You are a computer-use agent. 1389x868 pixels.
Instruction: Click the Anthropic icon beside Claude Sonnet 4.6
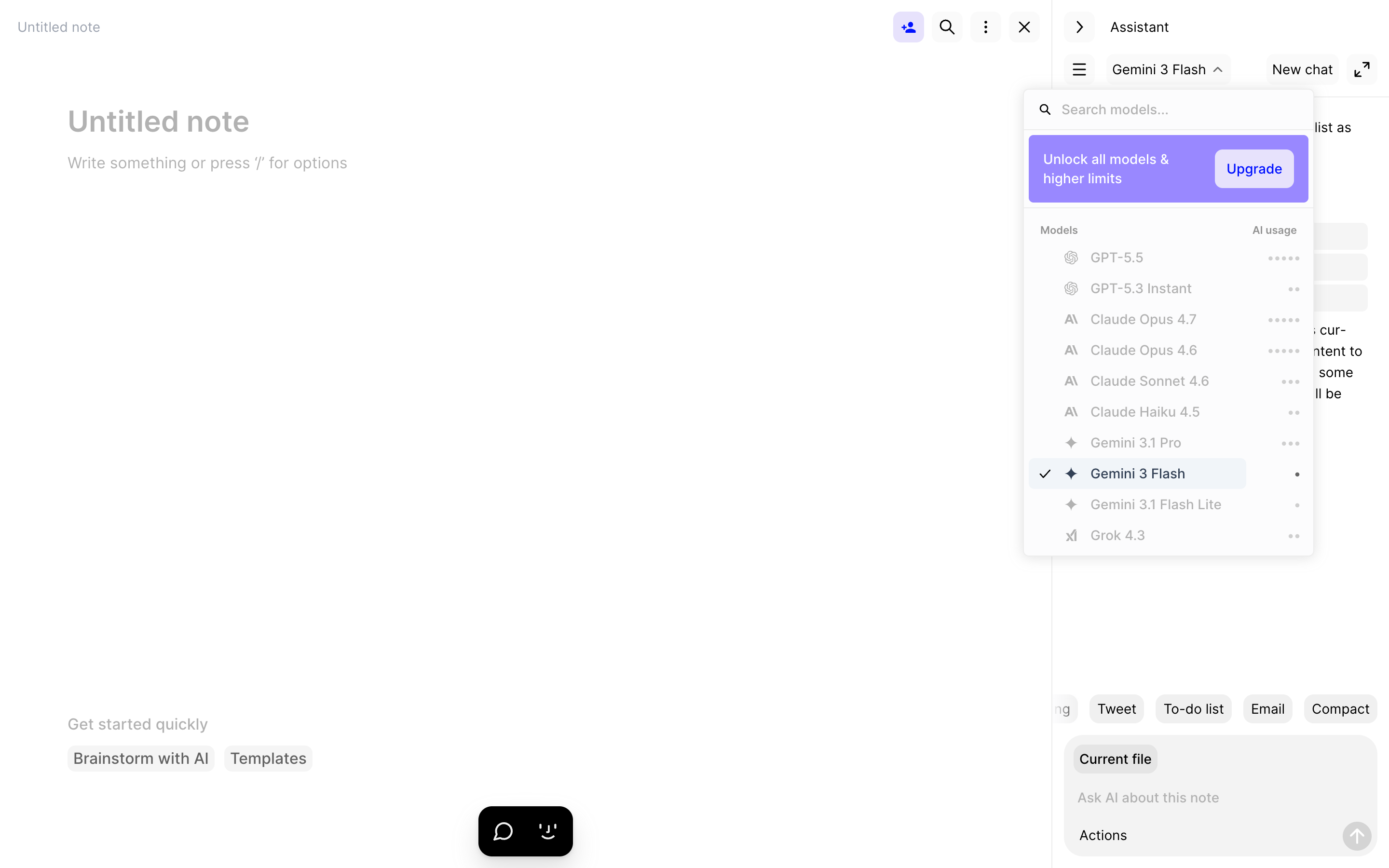[x=1071, y=380]
